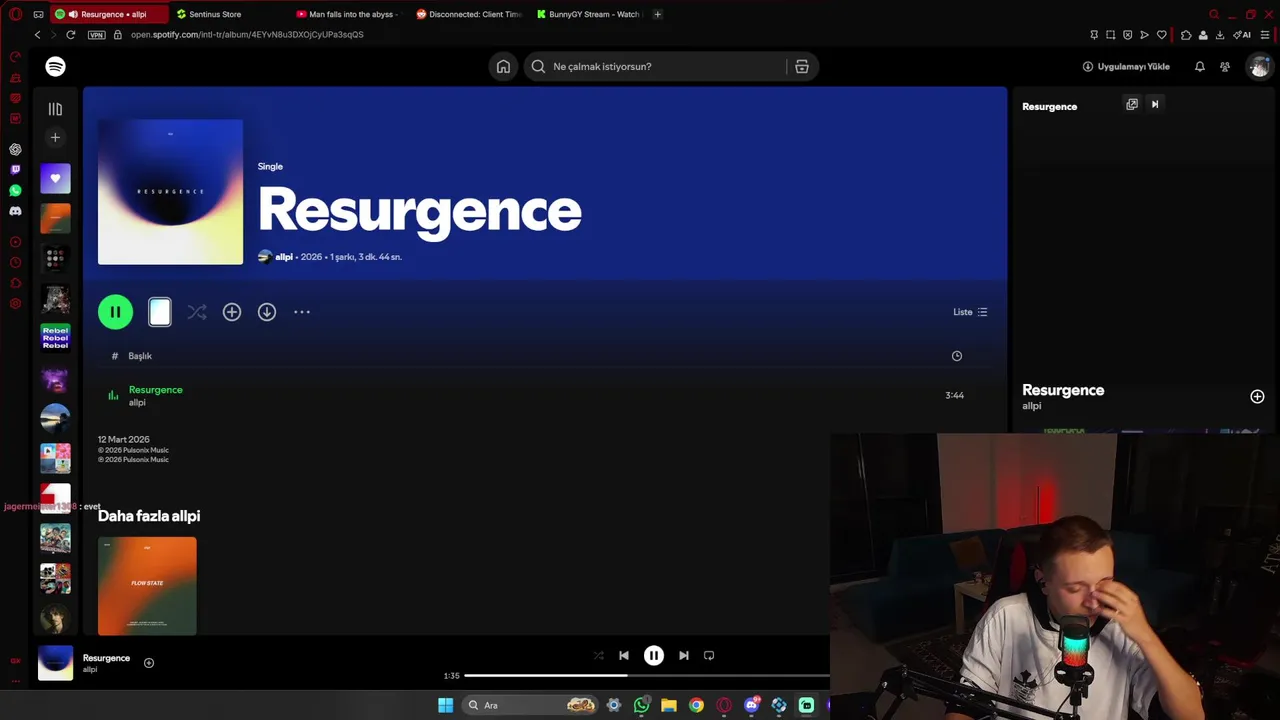This screenshot has width=1280, height=720.
Task: Switch to the BunnyGY Stream browser tab
Action: 590,14
